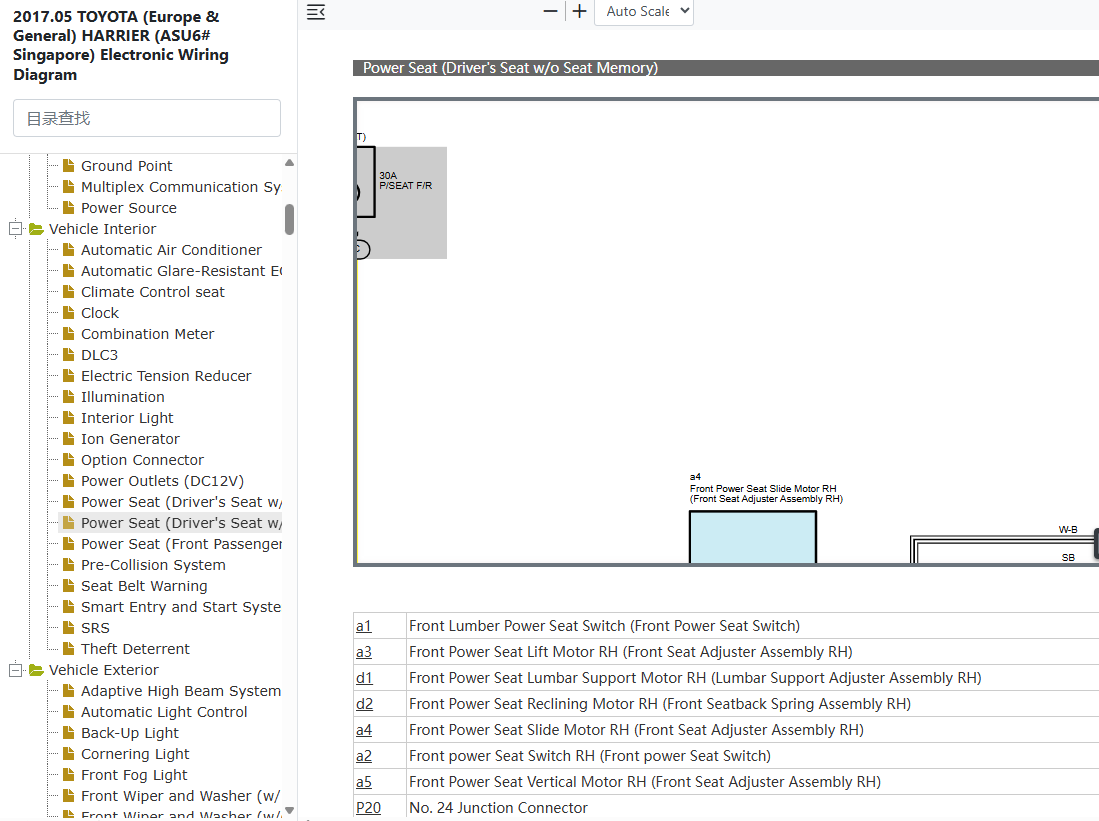The width and height of the screenshot is (1099, 821).
Task: Click the Clock page icon
Action: [x=69, y=313]
